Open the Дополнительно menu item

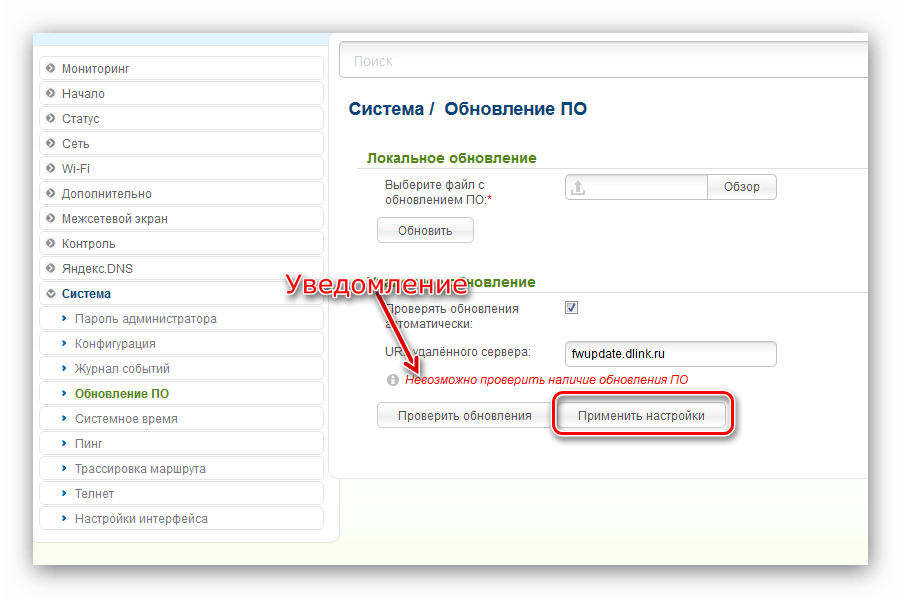[181, 193]
